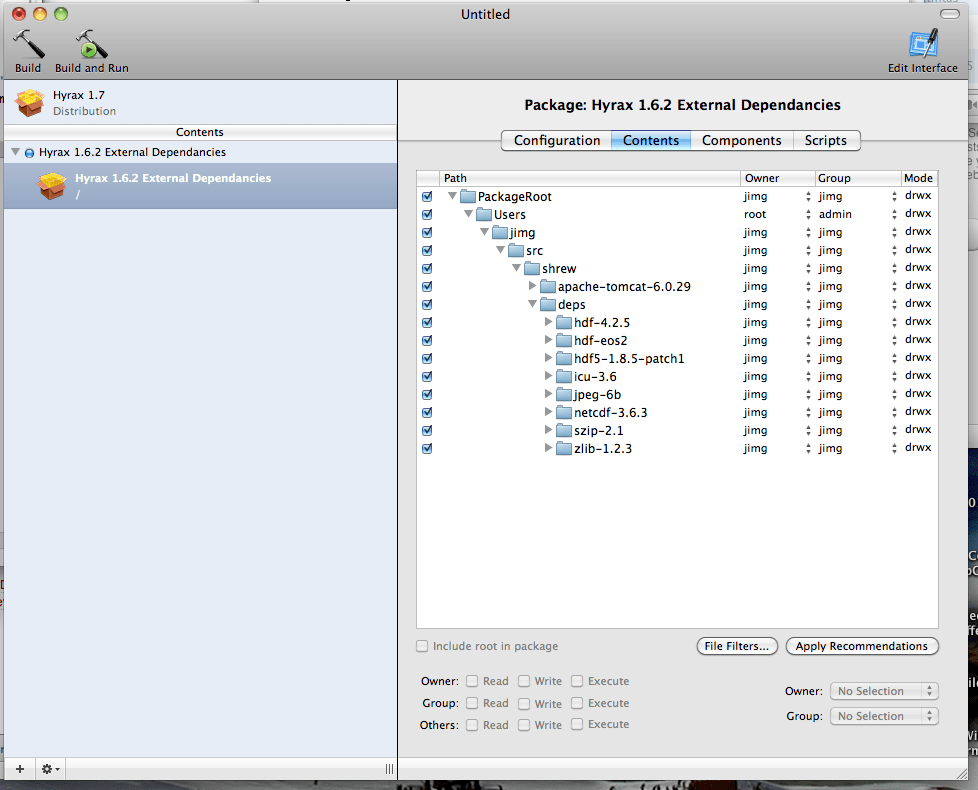Click the hdf5-1.8.5-patch1 folder icon
The image size is (978, 790).
(564, 359)
